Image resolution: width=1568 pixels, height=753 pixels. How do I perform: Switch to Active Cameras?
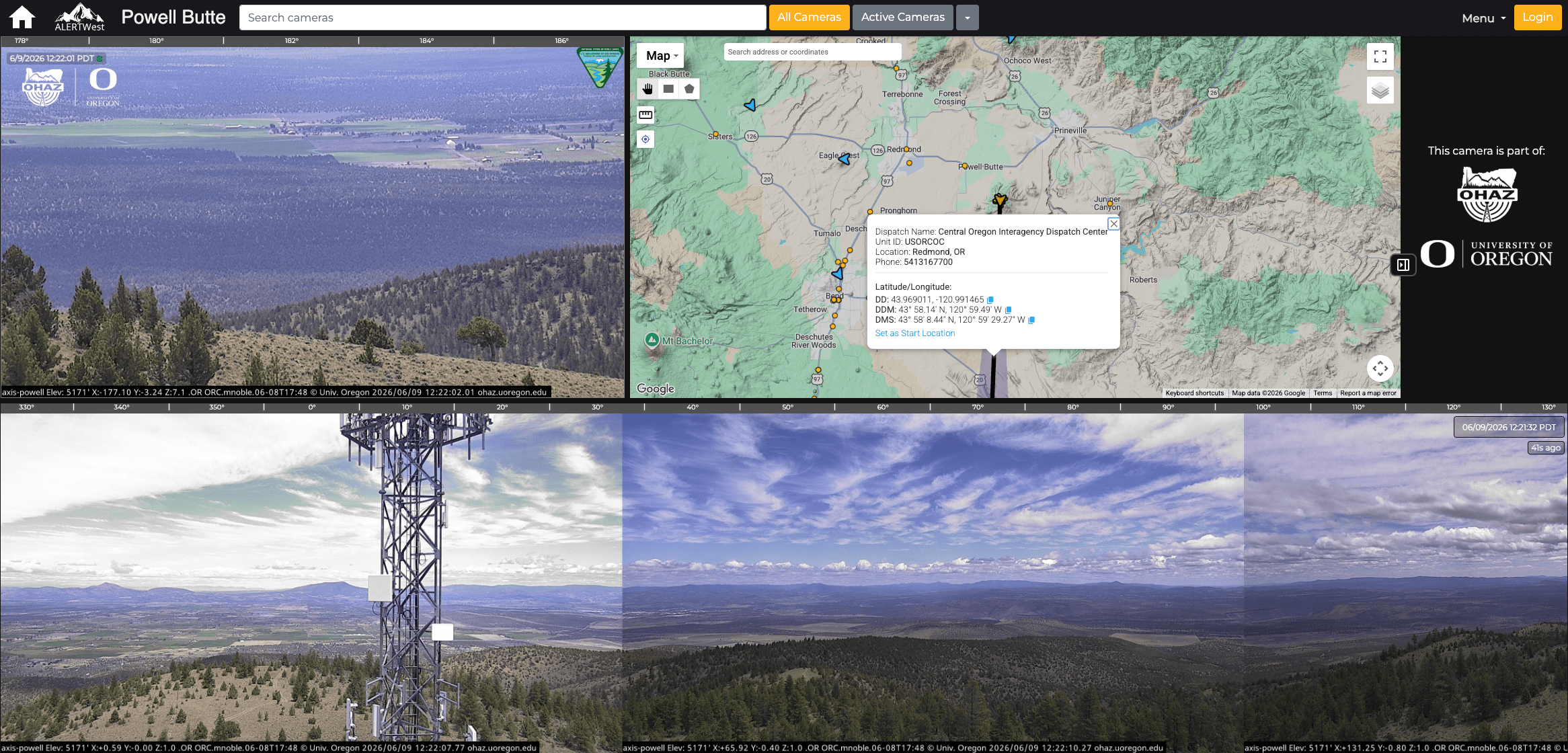click(902, 17)
